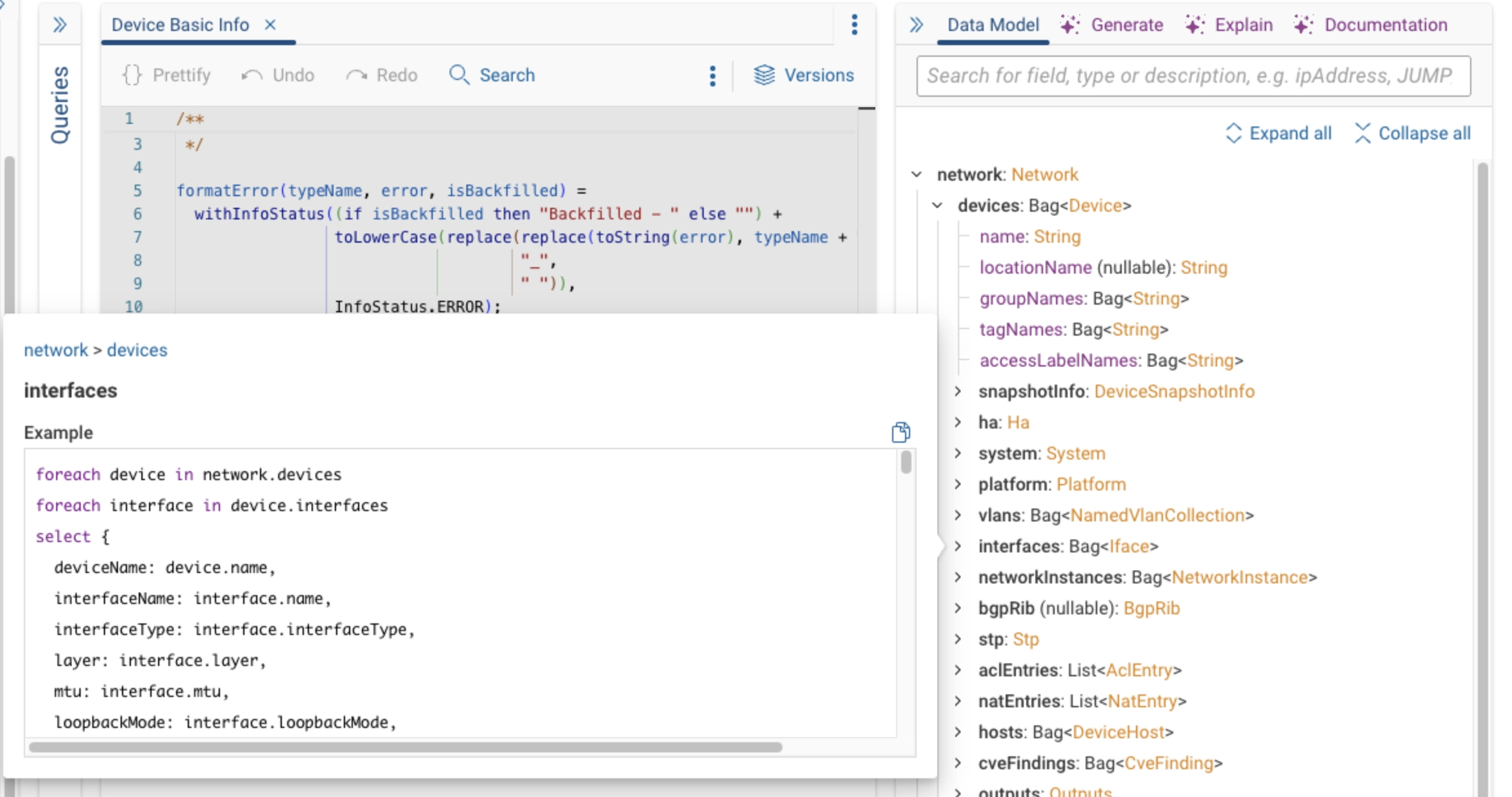Click the Redo arrow icon
Viewport: 1512px width, 797px height.
[x=357, y=76]
